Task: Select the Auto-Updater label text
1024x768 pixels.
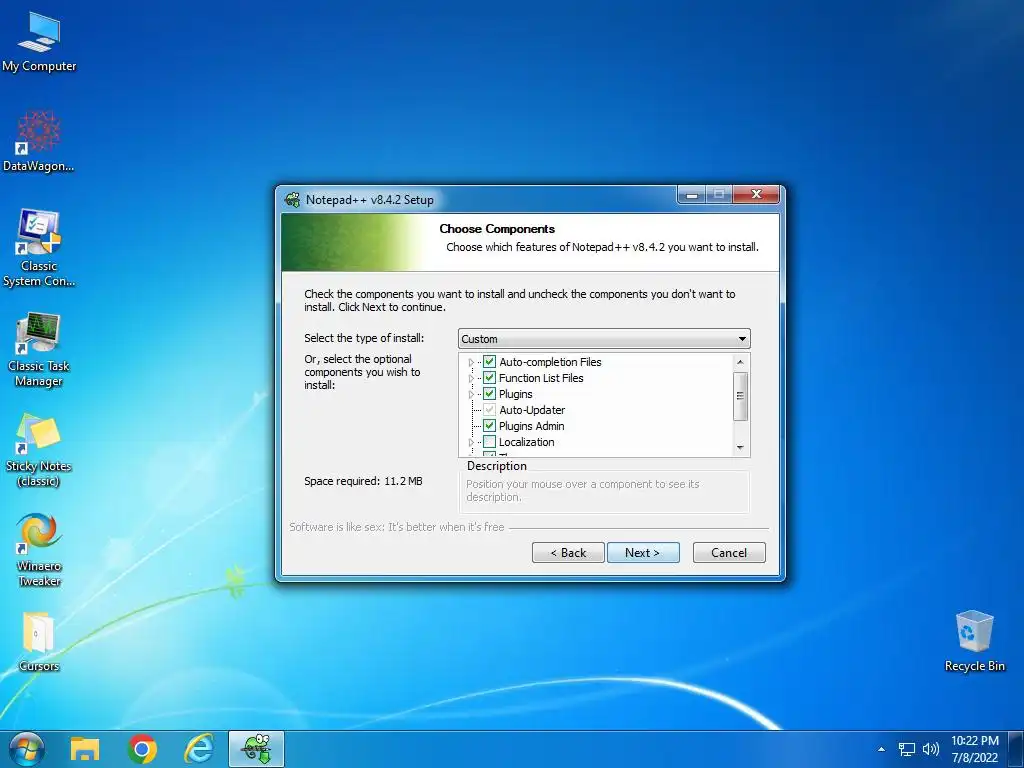Action: pos(532,410)
